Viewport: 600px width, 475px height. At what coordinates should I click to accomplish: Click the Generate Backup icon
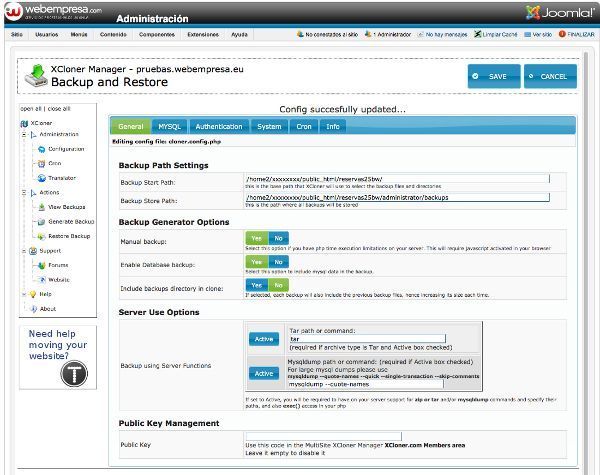[x=41, y=222]
